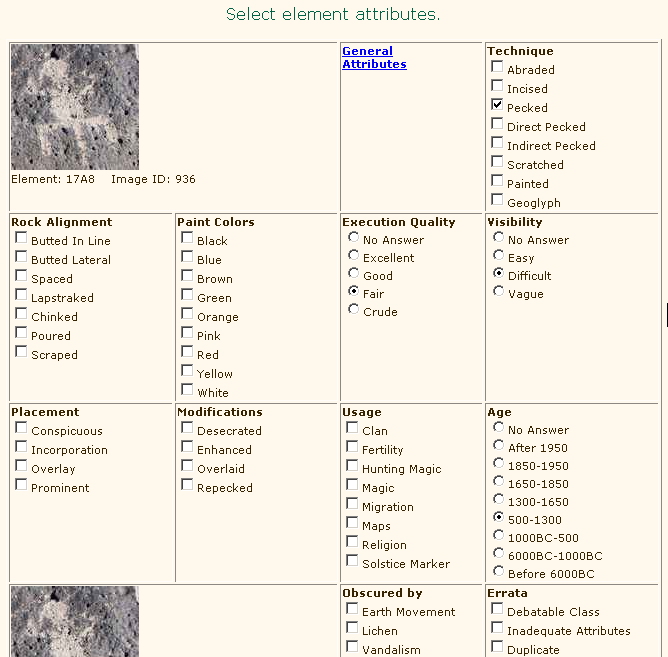Set visibility to Easy
668x657 pixels.
(498, 256)
